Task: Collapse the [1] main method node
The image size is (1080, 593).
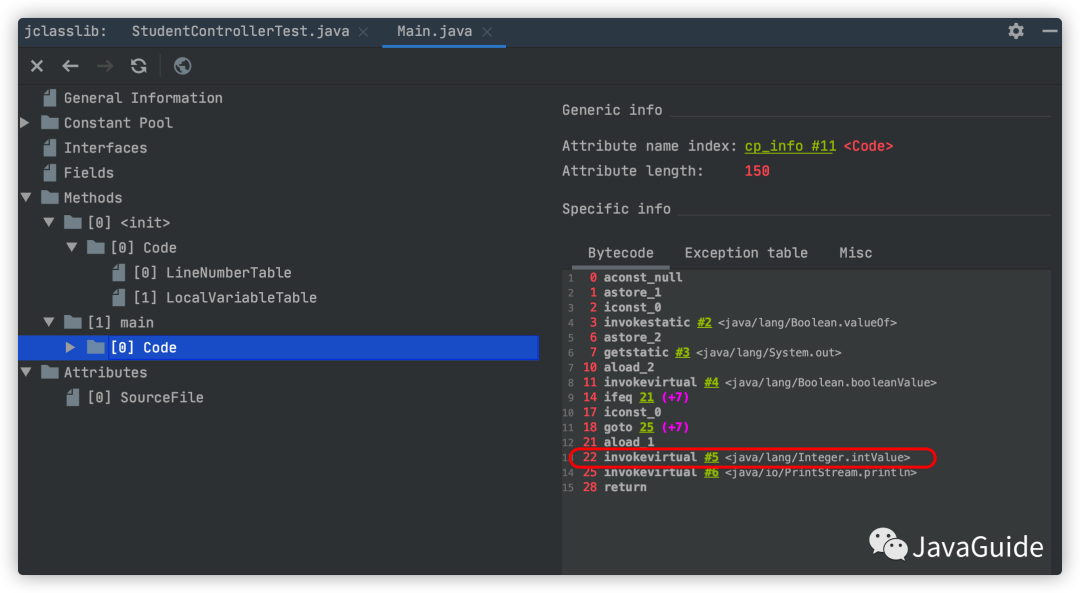Action: [x=49, y=322]
